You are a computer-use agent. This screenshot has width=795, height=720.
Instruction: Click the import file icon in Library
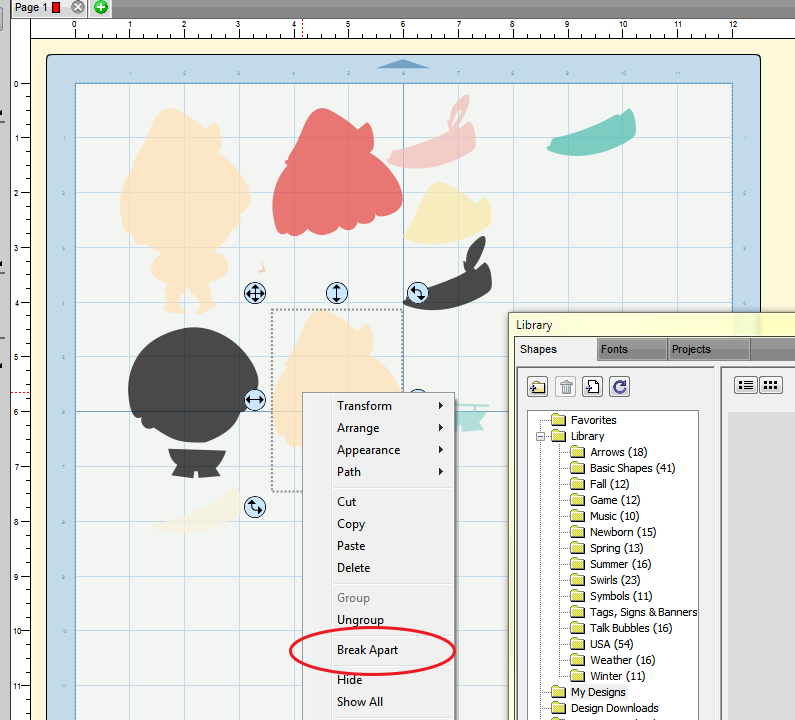coord(592,387)
